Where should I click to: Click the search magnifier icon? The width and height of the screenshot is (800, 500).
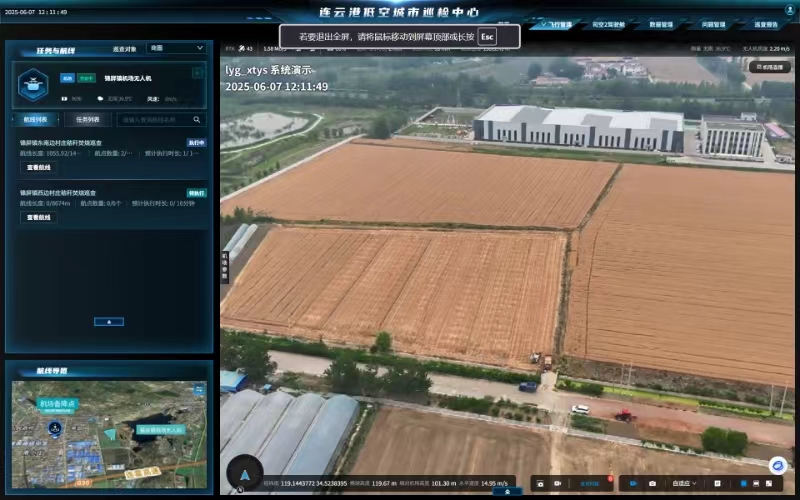(197, 120)
